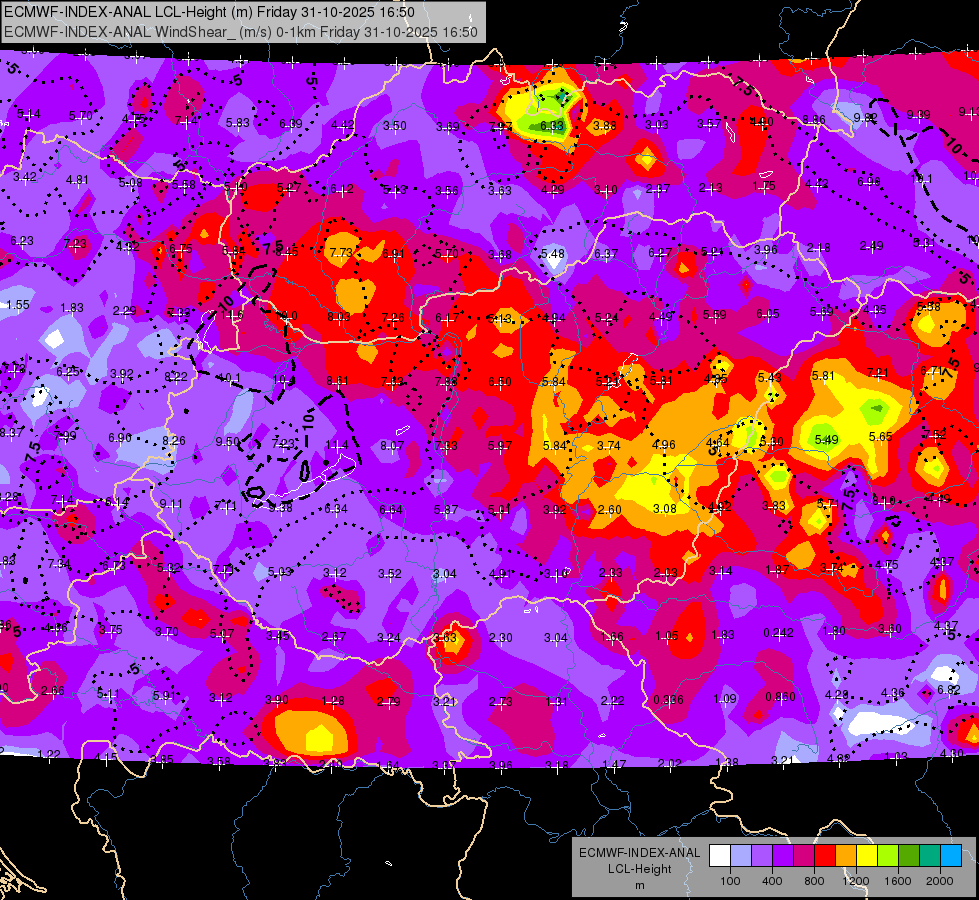979x900 pixels.
Task: Click the grid value "1.28"
Action: (x=333, y=701)
